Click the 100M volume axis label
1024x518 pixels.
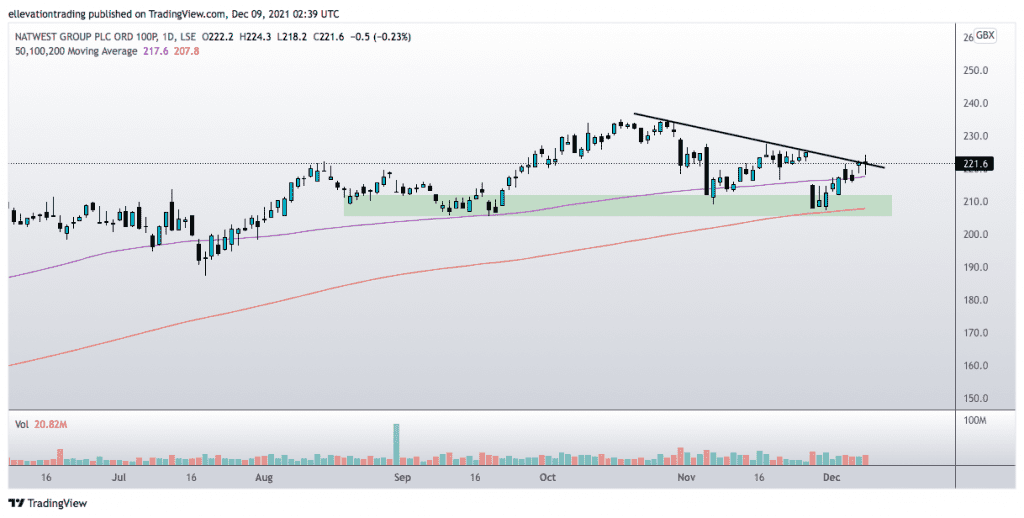coord(976,421)
